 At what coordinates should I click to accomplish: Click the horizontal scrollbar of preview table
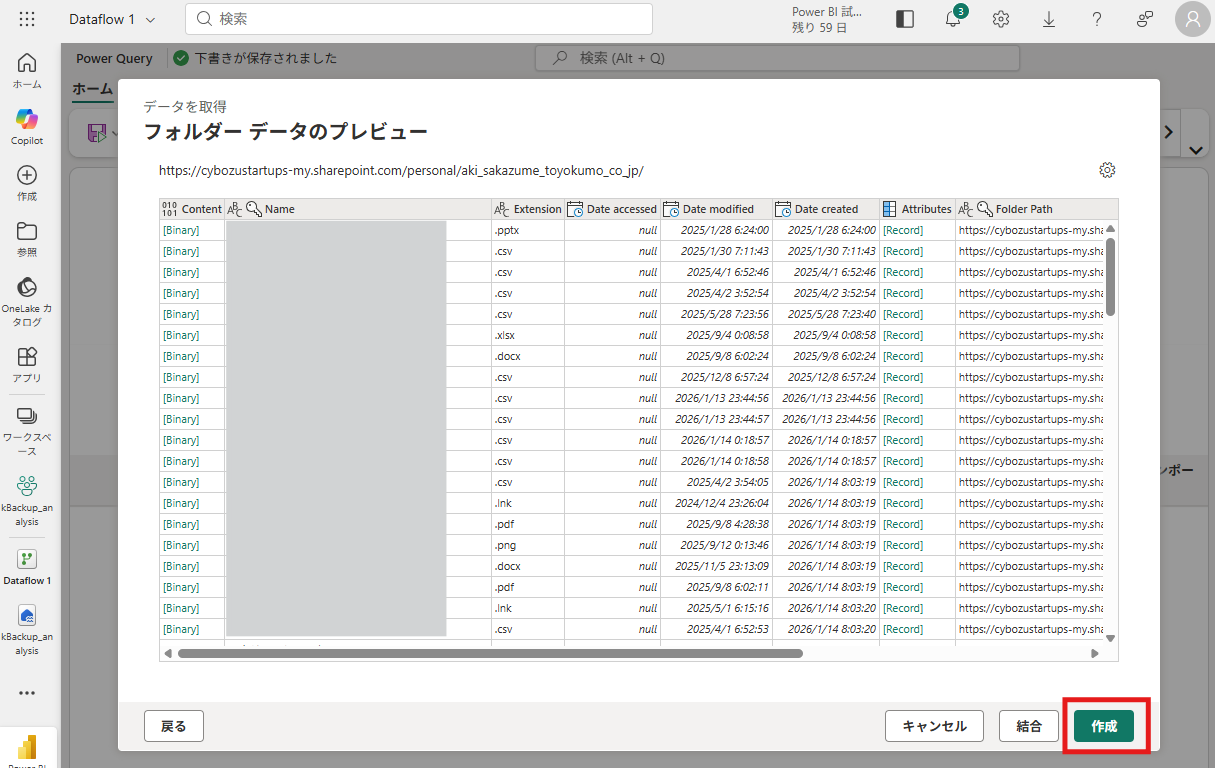pos(490,653)
